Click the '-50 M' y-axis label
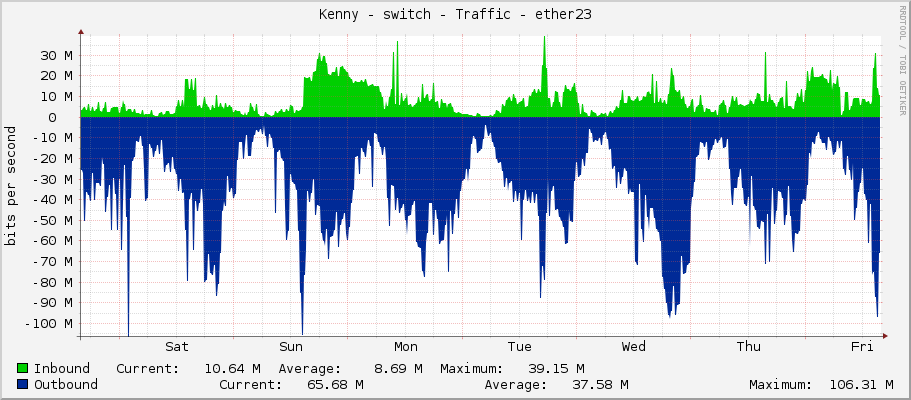This screenshot has height=400, width=911. [52, 220]
